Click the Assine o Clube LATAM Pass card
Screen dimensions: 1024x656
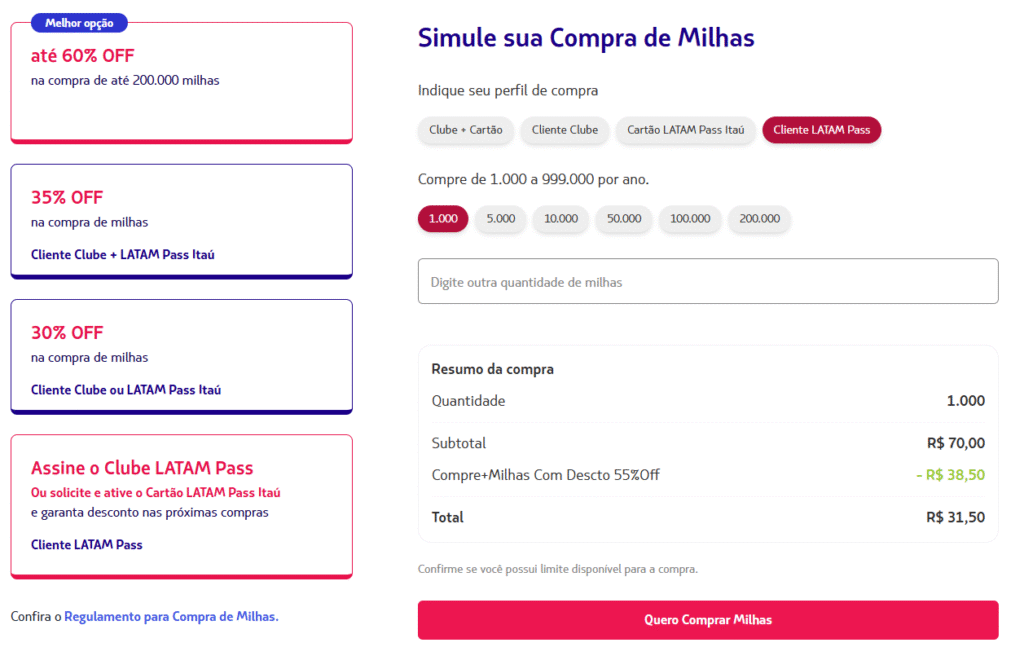(181, 505)
